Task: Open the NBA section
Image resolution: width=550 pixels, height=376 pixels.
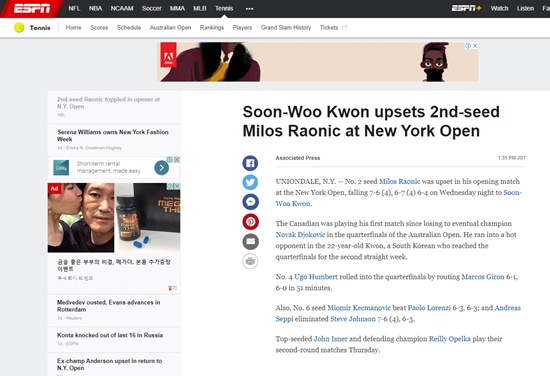Action: 95,8
